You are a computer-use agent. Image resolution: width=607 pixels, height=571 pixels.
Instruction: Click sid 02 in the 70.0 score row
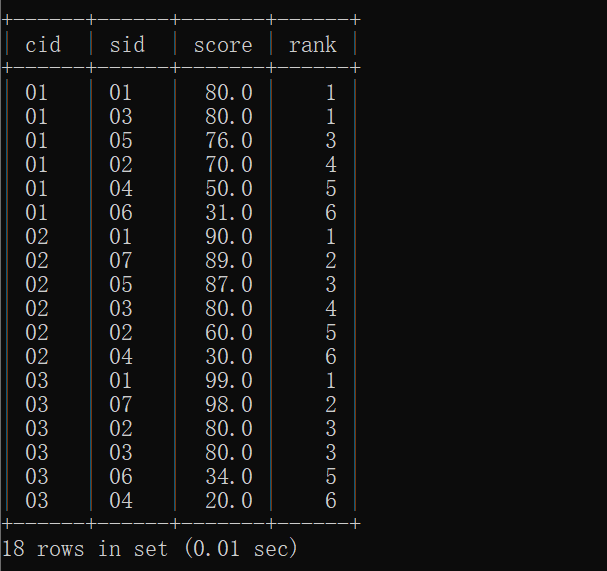(121, 165)
